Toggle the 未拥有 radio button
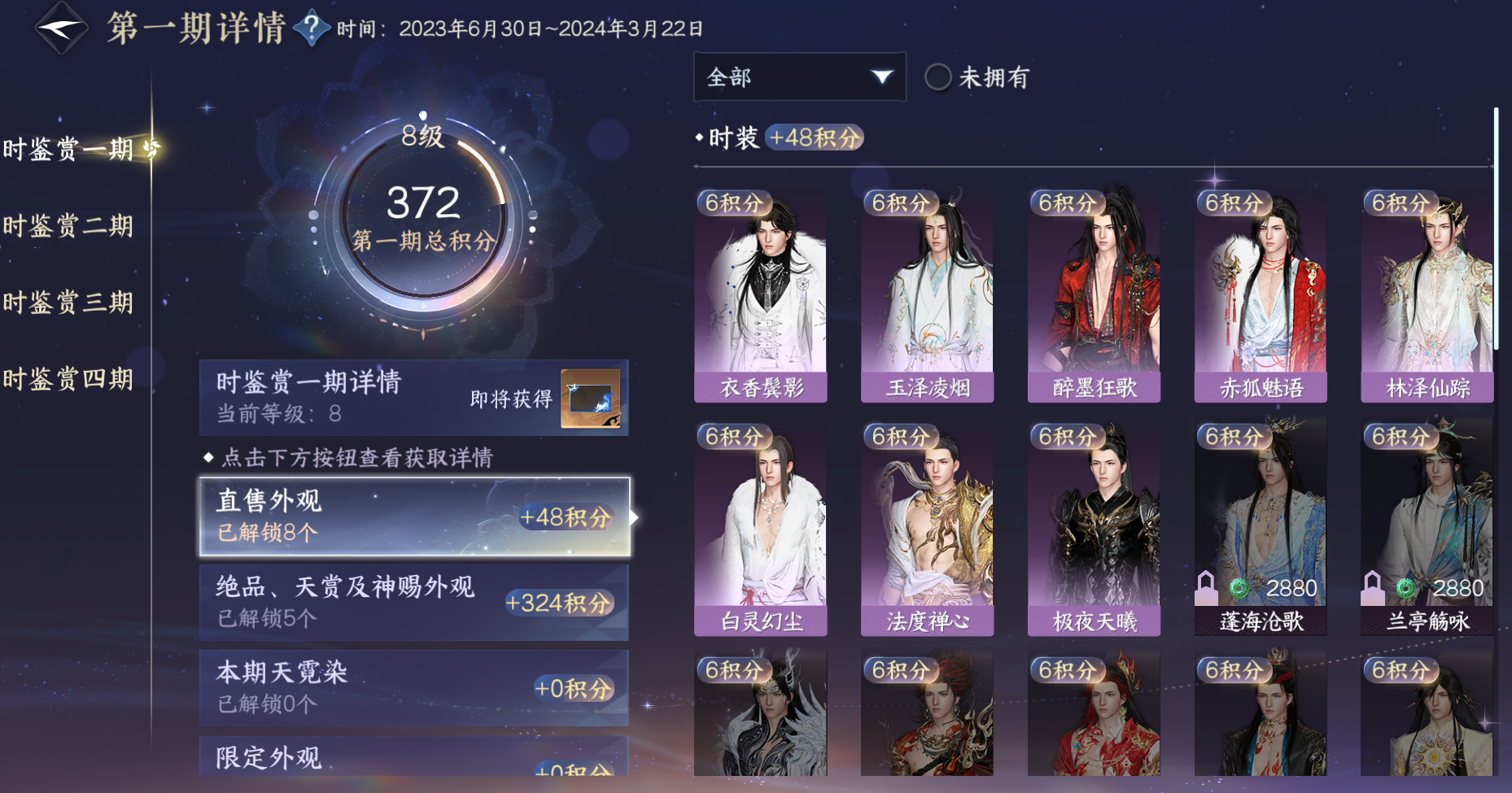This screenshot has height=793, width=1512. [938, 77]
